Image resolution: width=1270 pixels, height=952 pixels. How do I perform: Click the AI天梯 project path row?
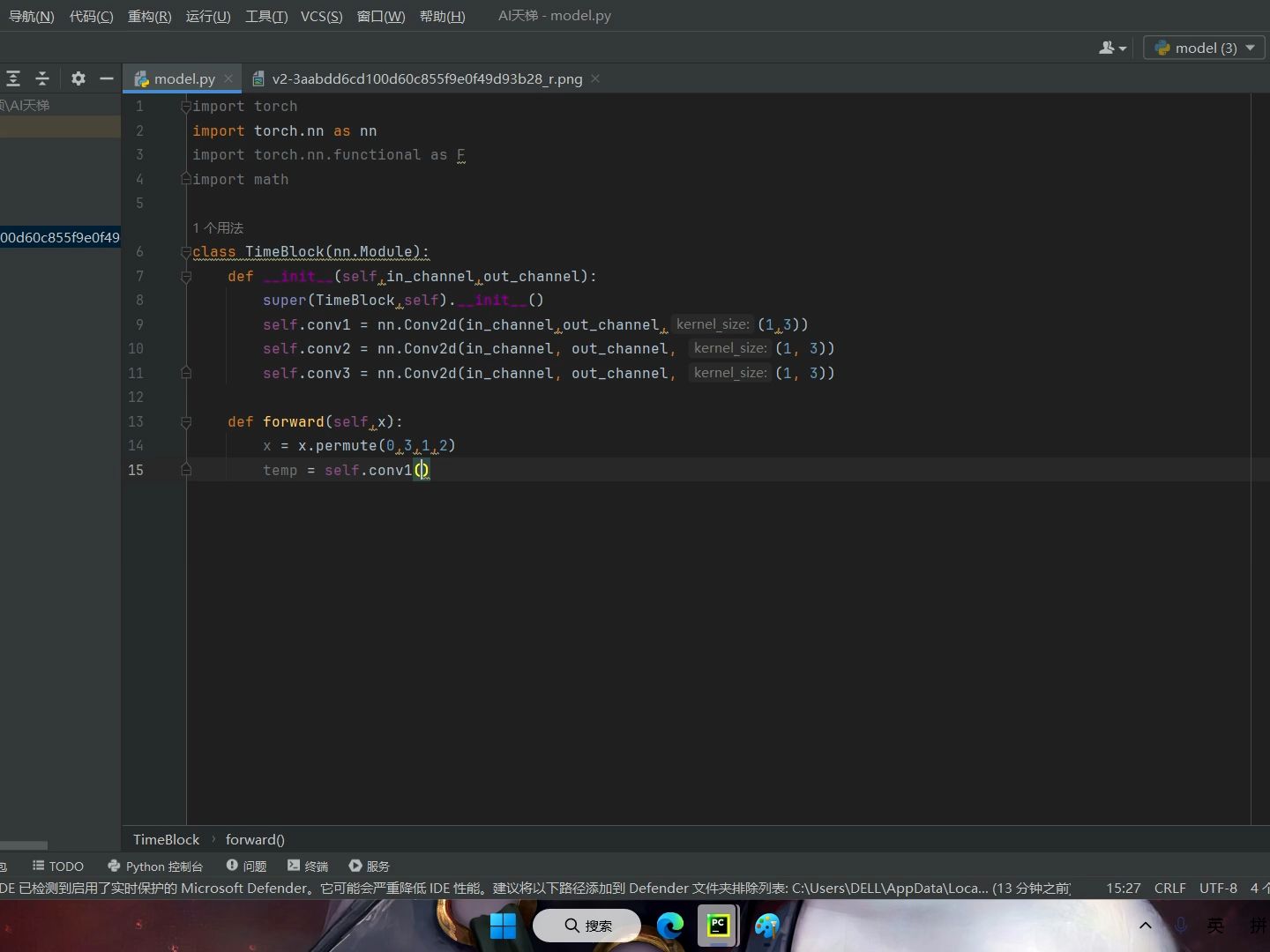[x=60, y=105]
